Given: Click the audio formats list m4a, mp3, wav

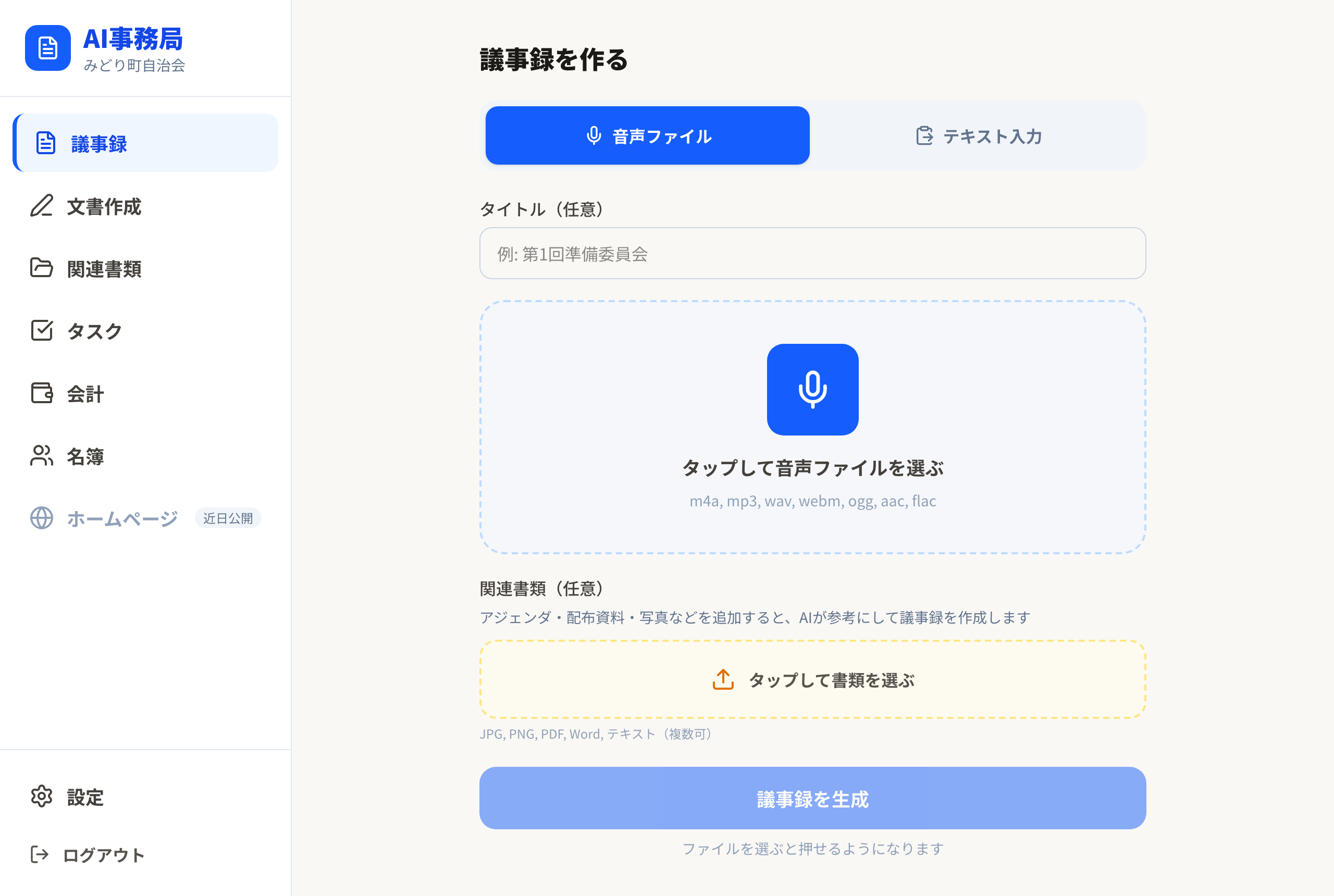Looking at the screenshot, I should (x=812, y=501).
